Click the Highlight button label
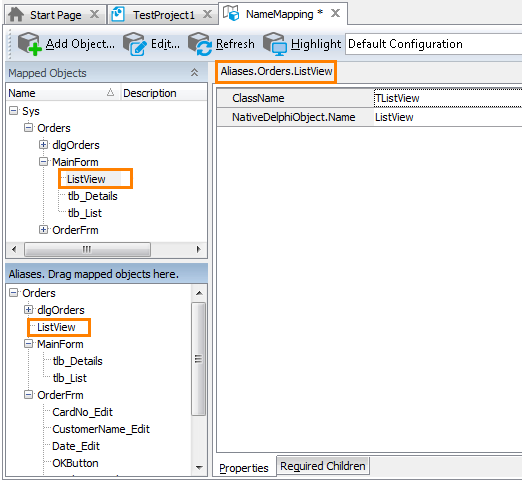The image size is (522, 482). click(316, 44)
